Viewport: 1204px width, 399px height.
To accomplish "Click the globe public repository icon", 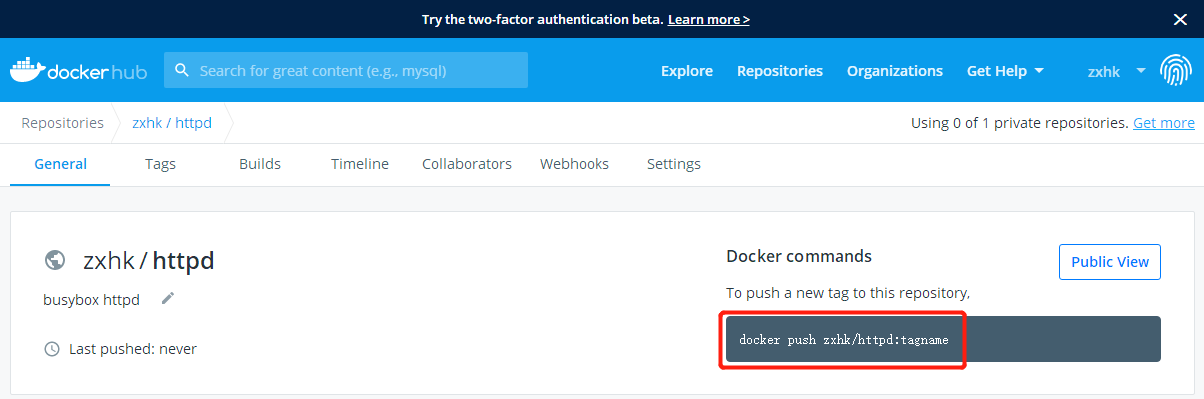I will [x=56, y=261].
